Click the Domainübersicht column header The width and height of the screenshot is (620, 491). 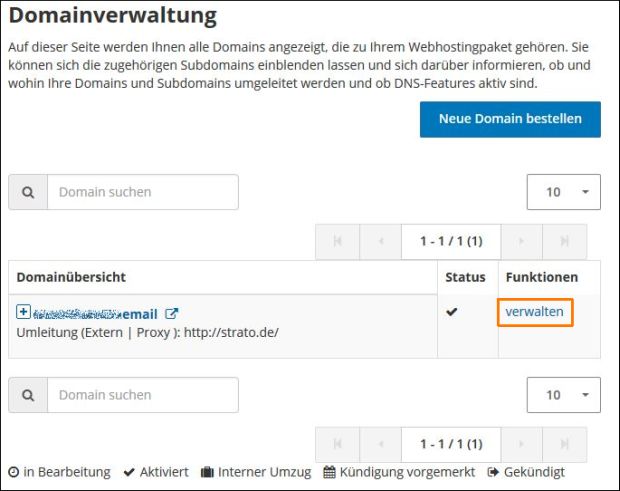[x=71, y=277]
